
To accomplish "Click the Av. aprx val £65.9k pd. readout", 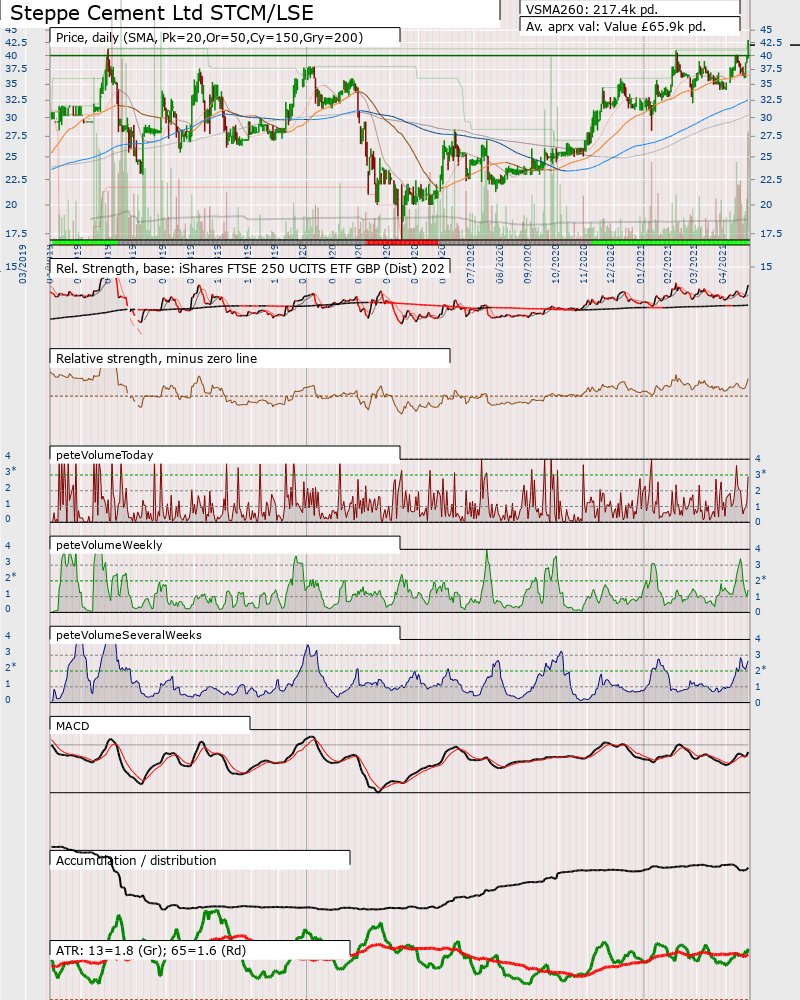I will point(616,27).
